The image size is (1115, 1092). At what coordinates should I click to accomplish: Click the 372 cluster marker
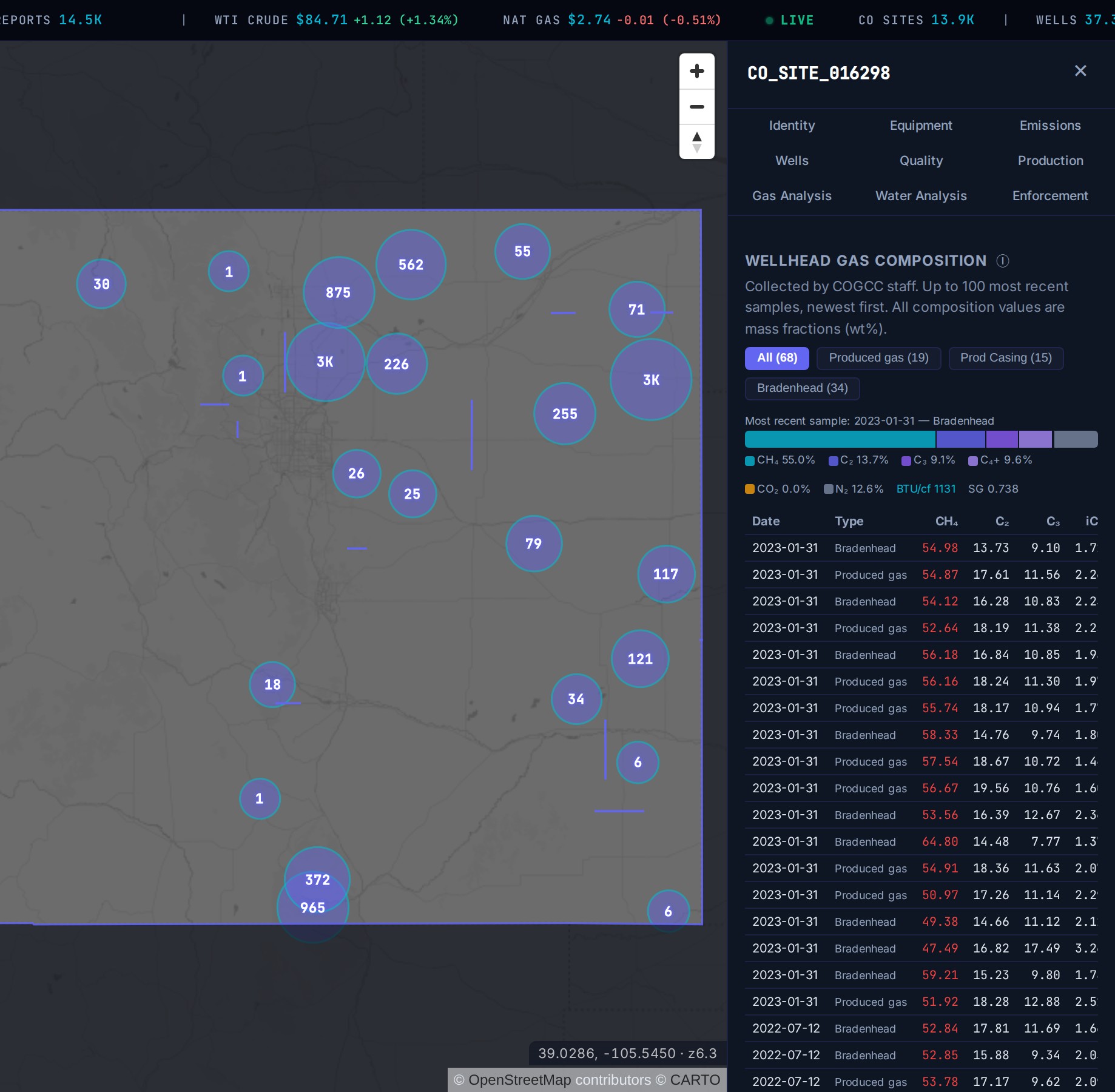[317, 880]
